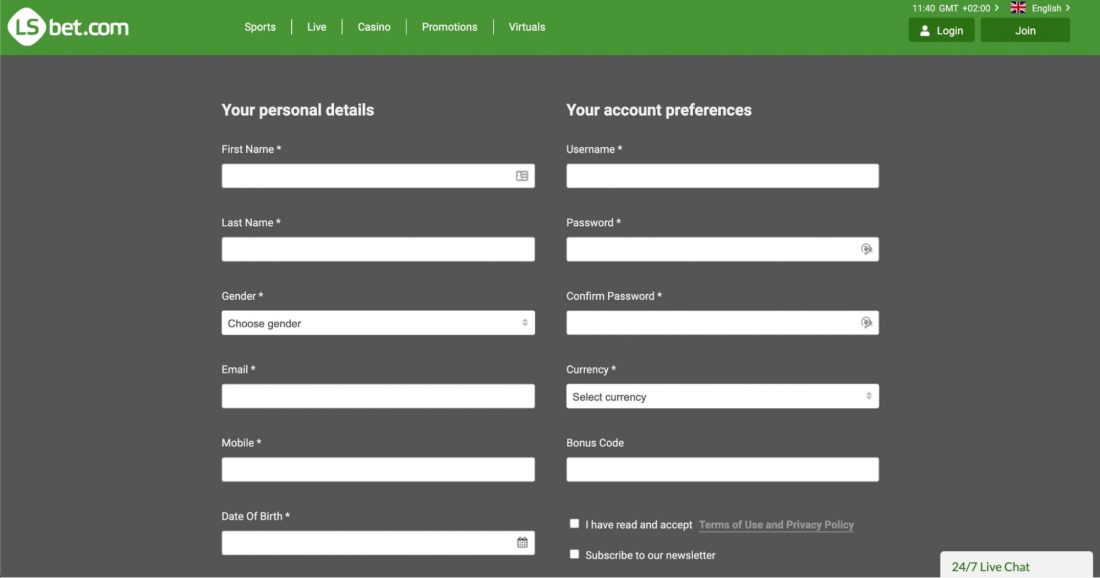
Task: Open Terms of Use and Privacy Policy link
Action: [x=776, y=525]
